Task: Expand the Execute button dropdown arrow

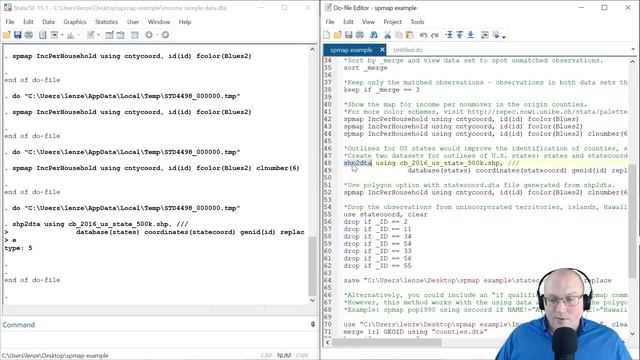Action: (504, 37)
